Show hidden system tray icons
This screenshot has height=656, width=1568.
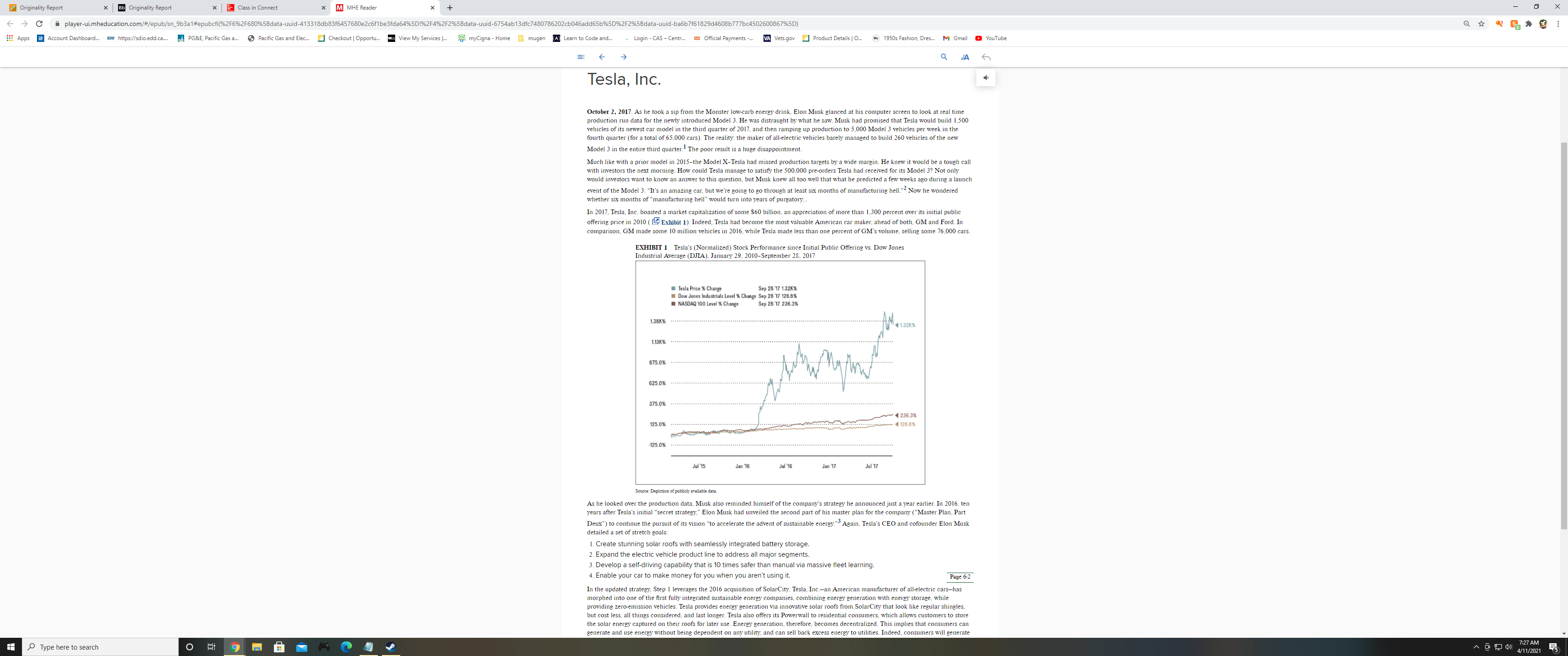pyautogui.click(x=1476, y=647)
